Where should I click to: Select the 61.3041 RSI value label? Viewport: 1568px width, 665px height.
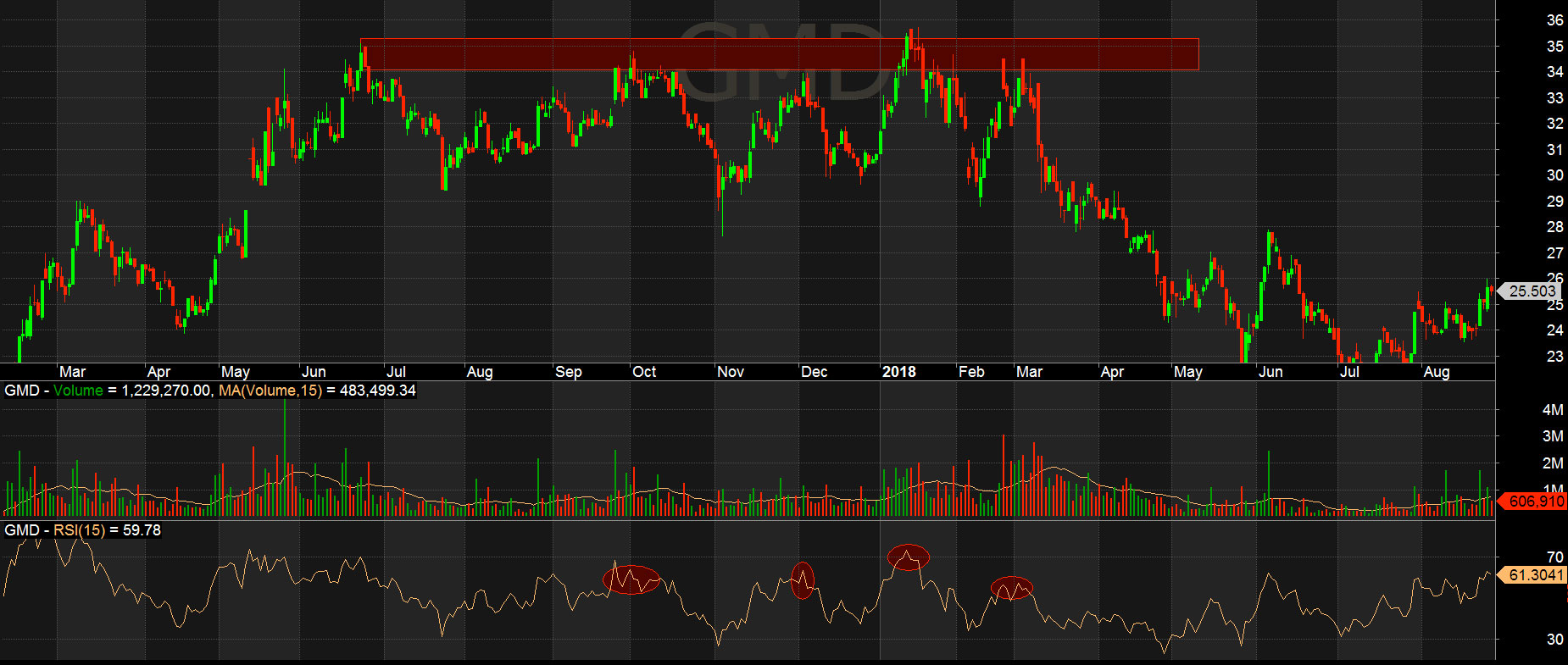coord(1535,575)
